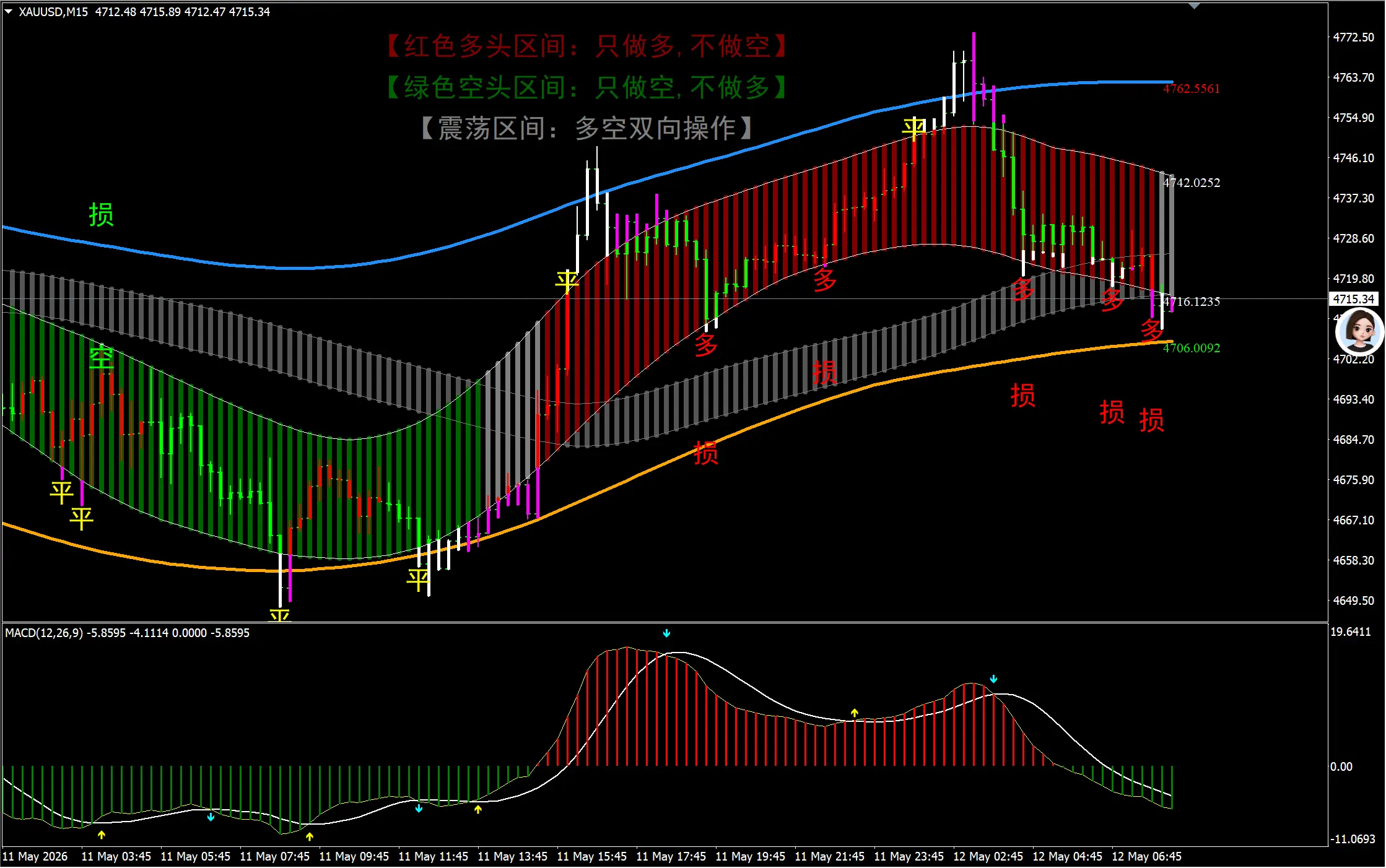Select the green 损 label on the chart
The width and height of the screenshot is (1386, 868).
point(101,215)
